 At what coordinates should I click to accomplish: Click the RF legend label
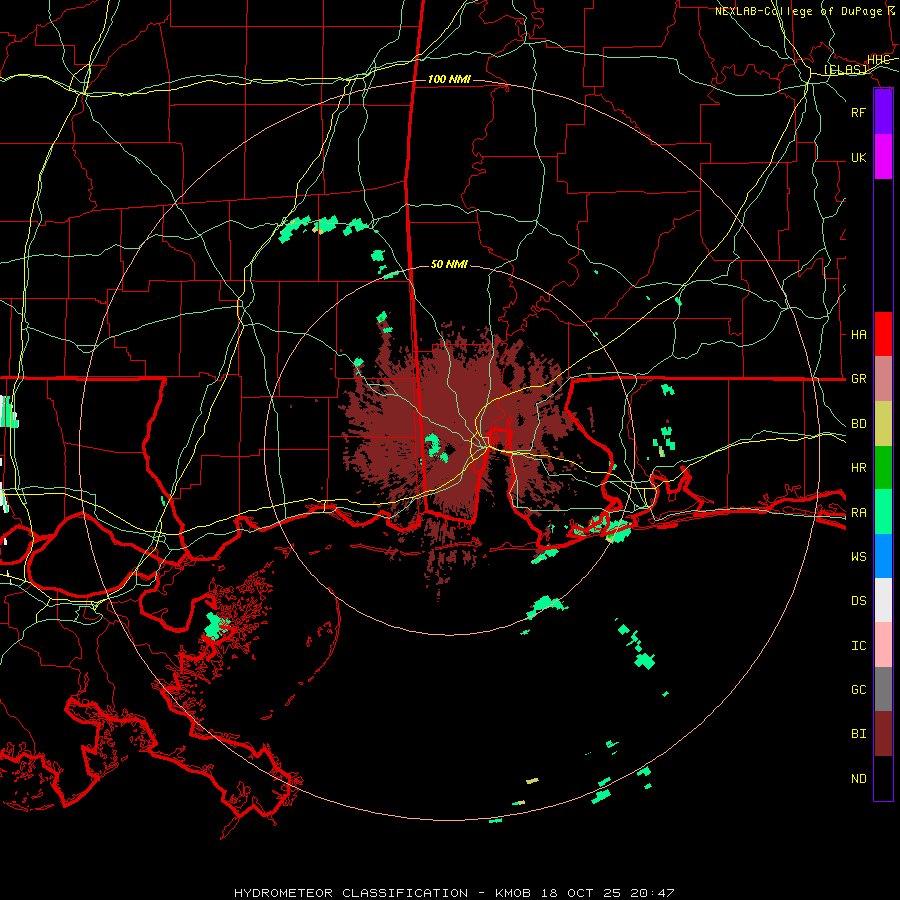pos(859,112)
